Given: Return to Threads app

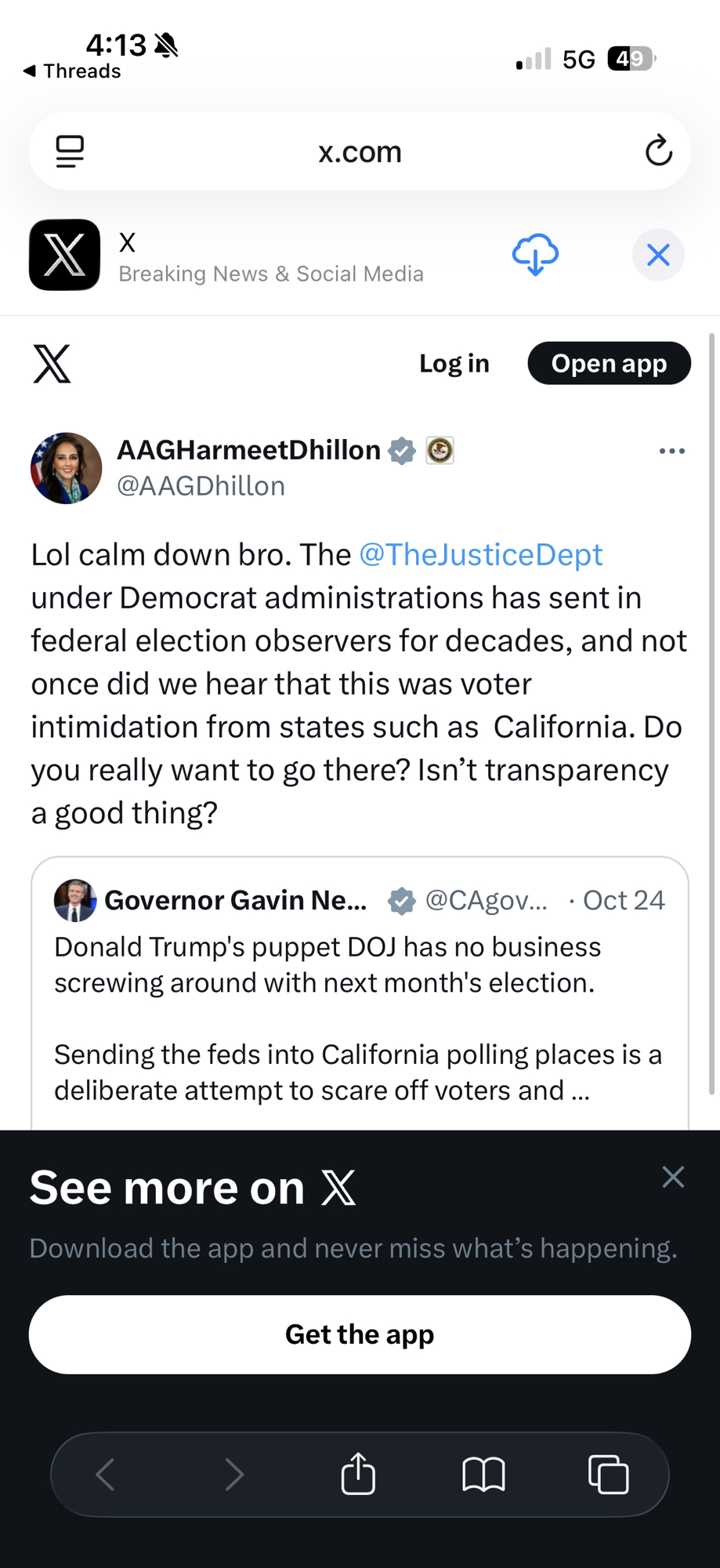Looking at the screenshot, I should [72, 71].
